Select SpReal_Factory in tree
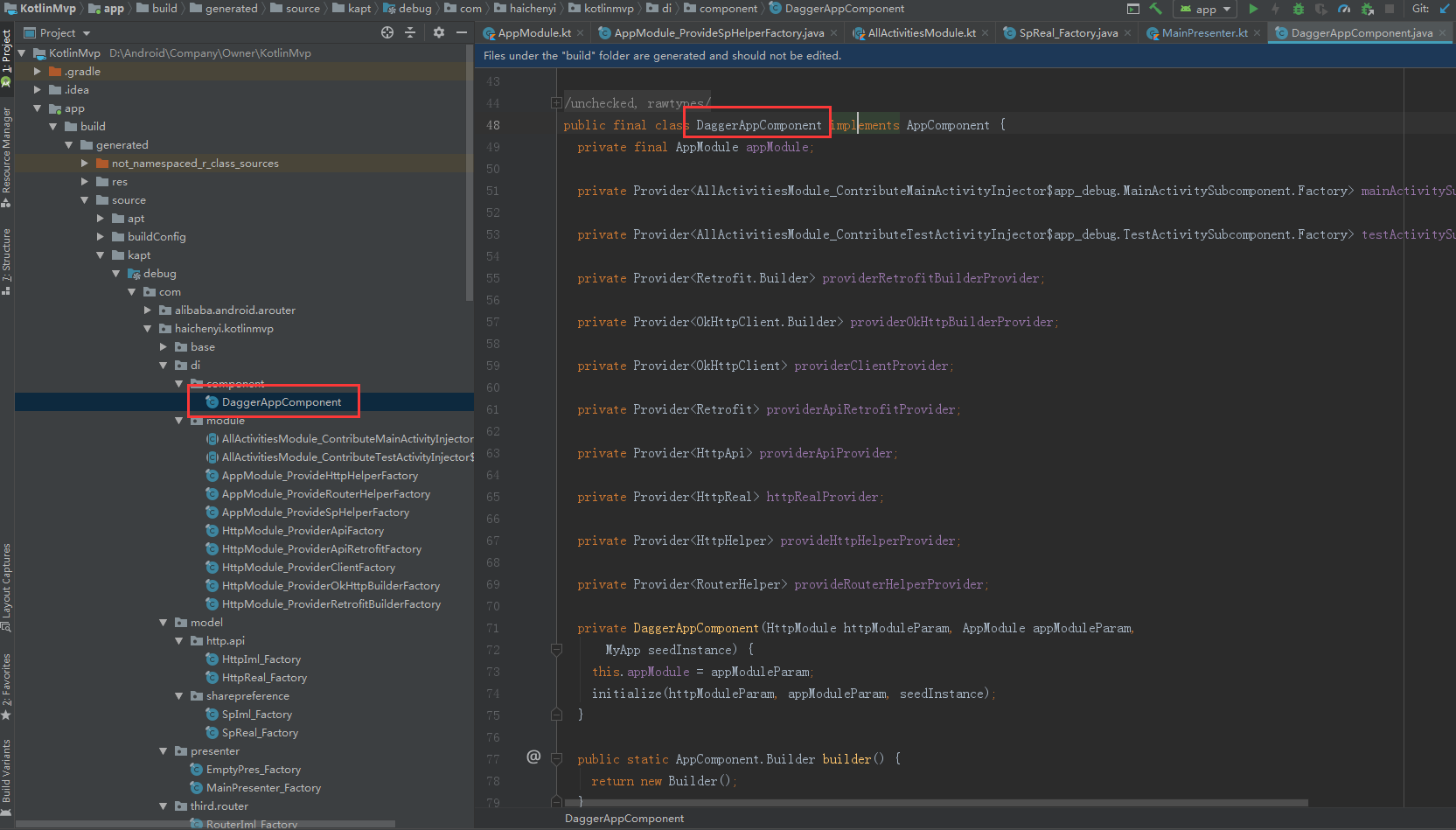The image size is (1456, 830). tap(260, 733)
